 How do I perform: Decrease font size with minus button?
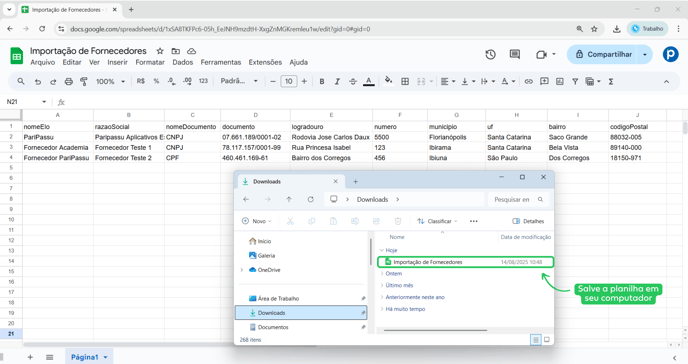tap(272, 82)
